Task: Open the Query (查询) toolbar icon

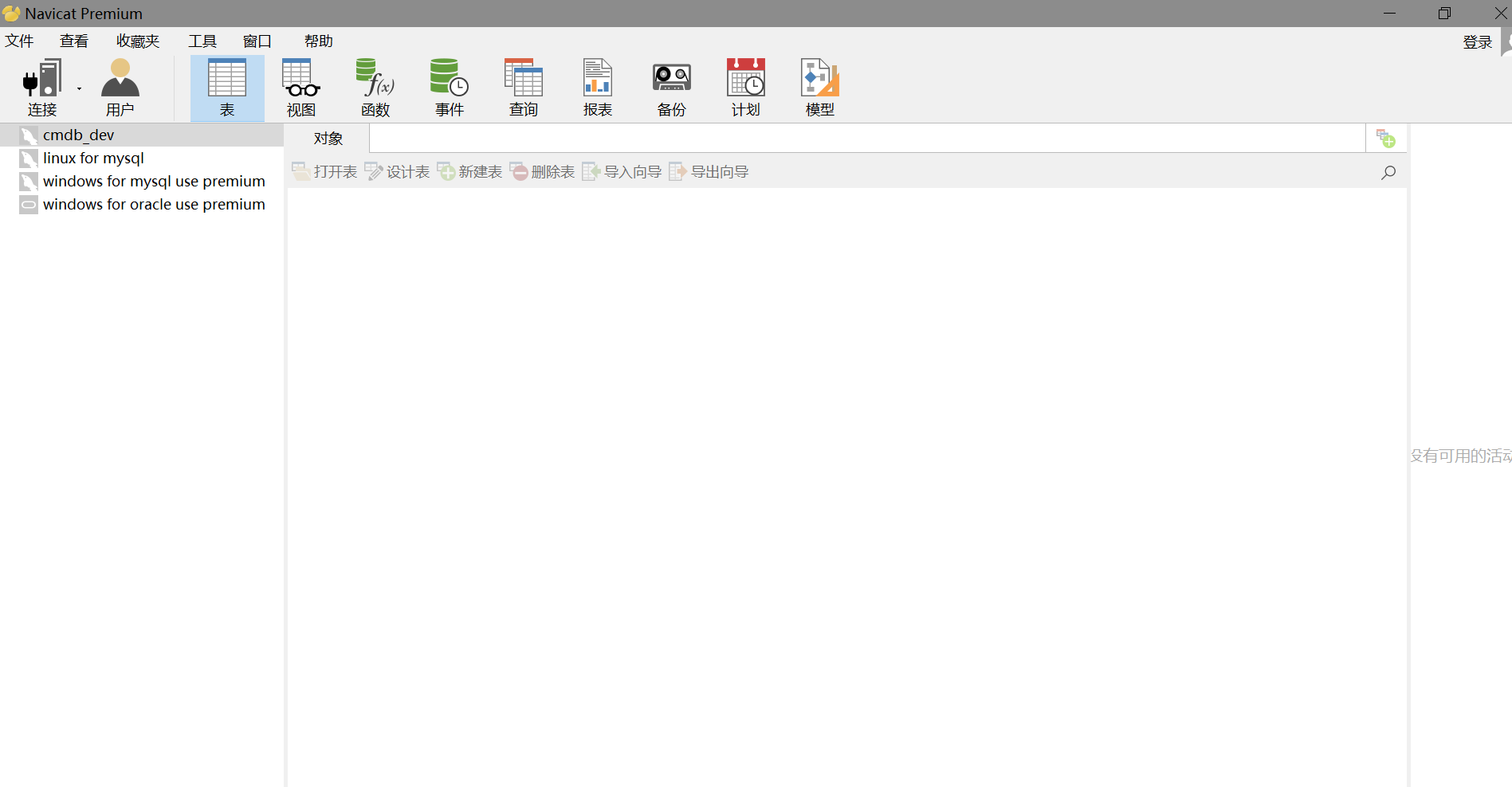Action: (x=524, y=88)
